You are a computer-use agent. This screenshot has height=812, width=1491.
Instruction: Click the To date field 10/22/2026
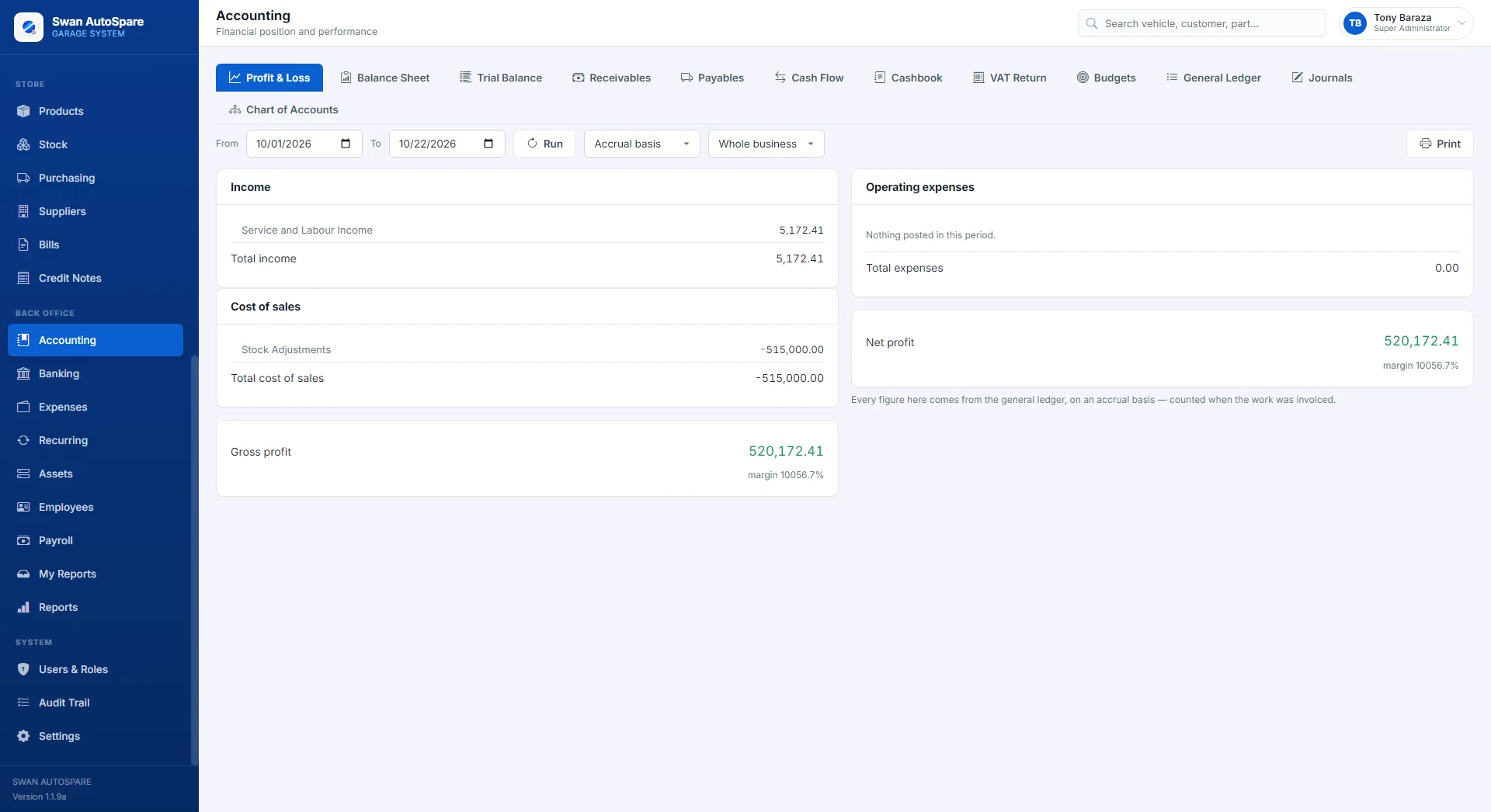coord(447,144)
